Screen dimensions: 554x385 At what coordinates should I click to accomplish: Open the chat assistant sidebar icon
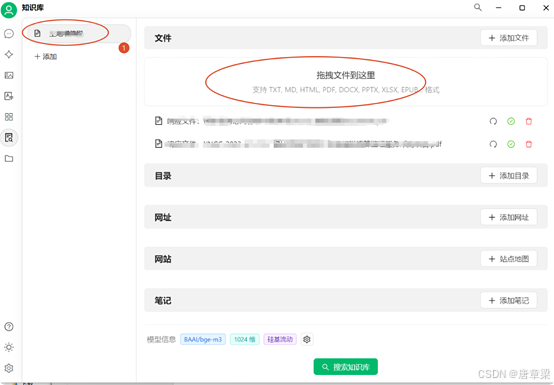click(9, 34)
